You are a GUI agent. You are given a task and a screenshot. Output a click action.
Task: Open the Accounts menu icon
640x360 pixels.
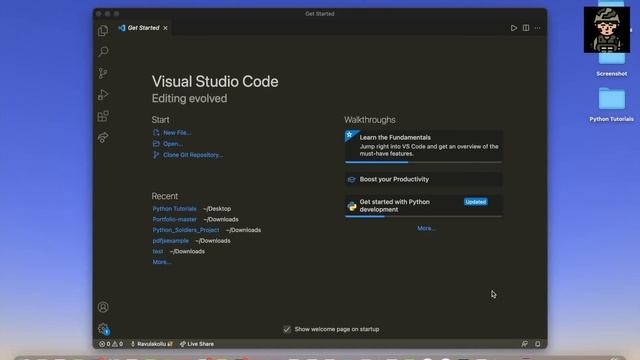(103, 307)
